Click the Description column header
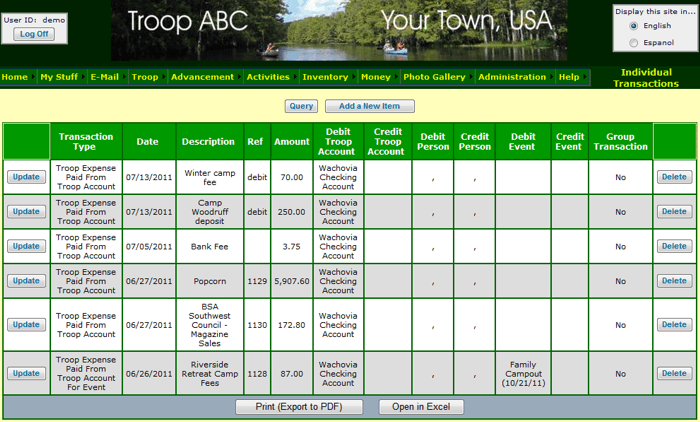 click(208, 142)
